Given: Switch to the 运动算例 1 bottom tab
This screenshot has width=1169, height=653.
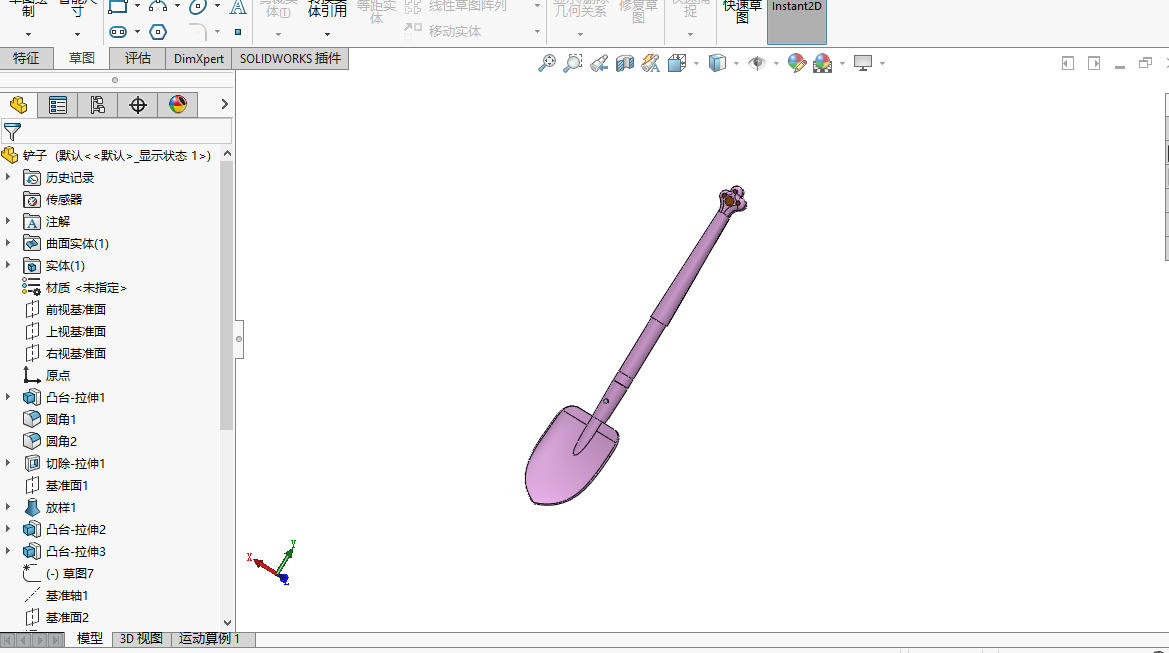Looking at the screenshot, I should (209, 639).
